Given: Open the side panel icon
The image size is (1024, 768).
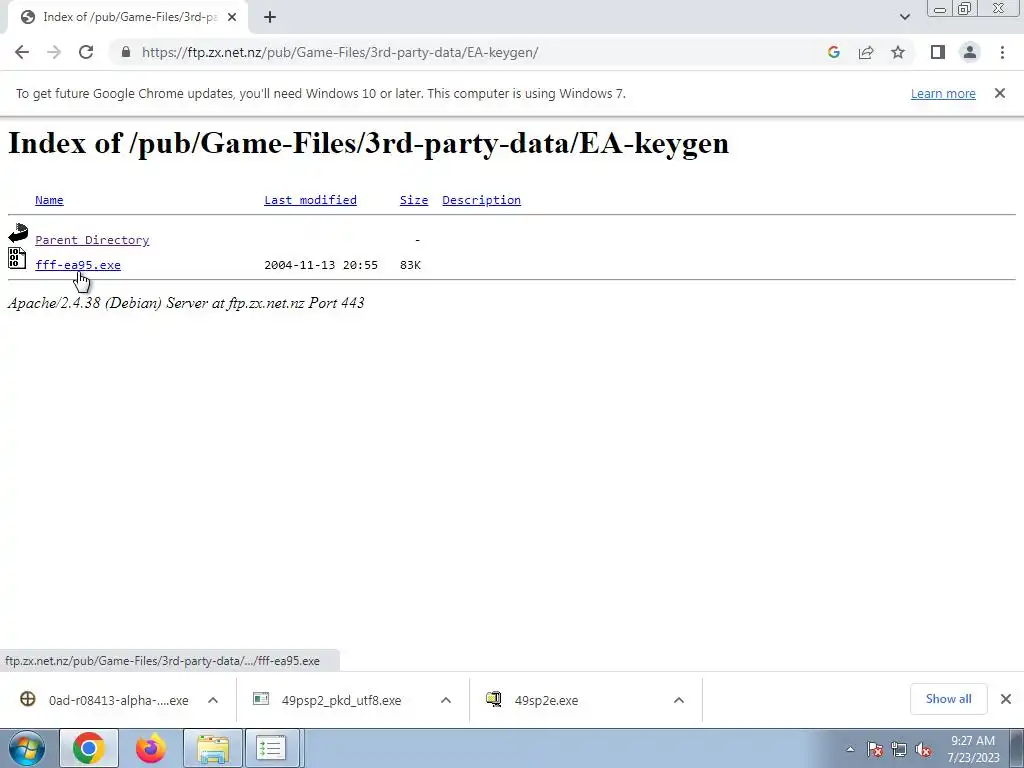Looking at the screenshot, I should tap(938, 52).
